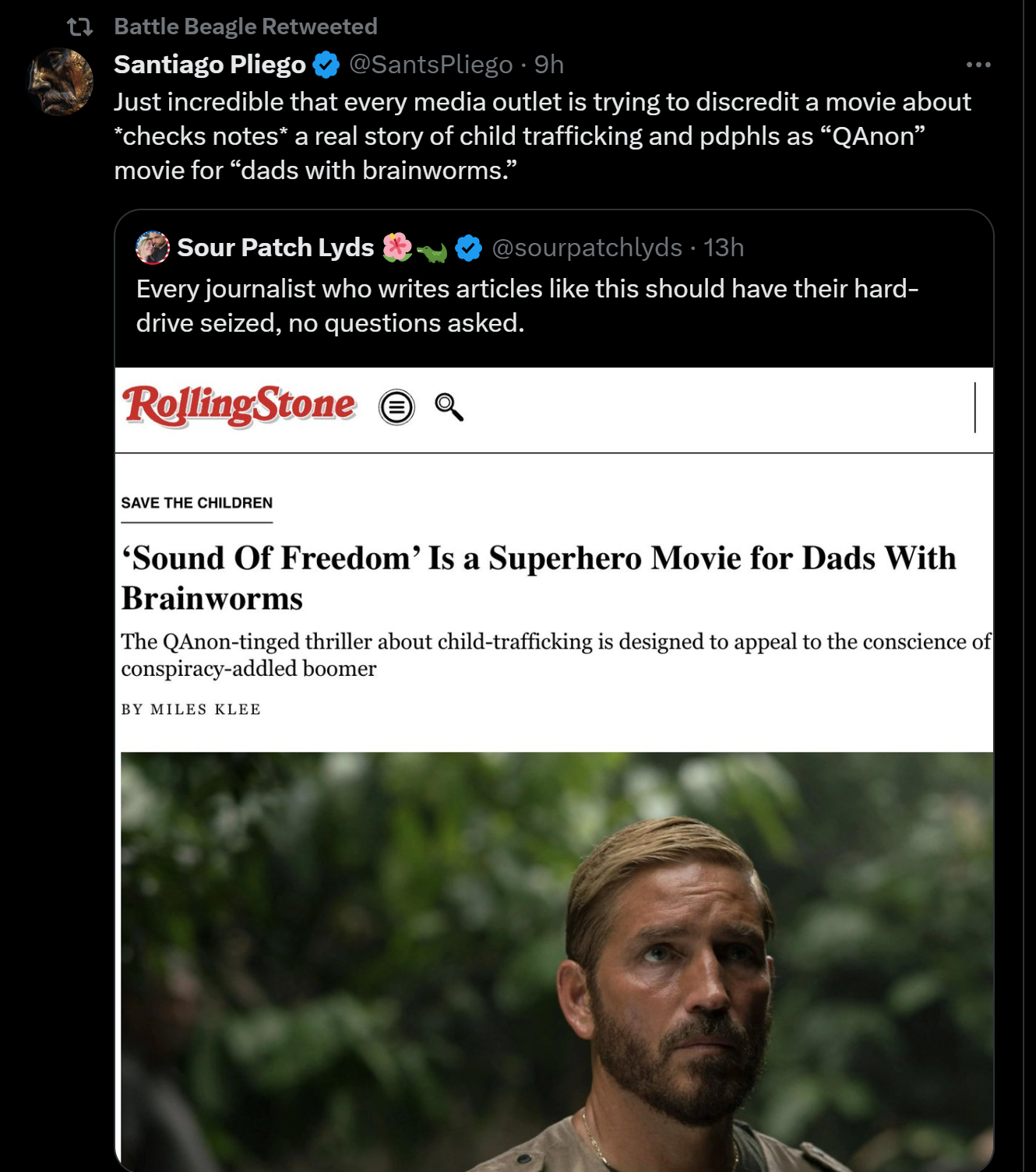Image resolution: width=1036 pixels, height=1172 pixels.
Task: Click the retweet arrows icon
Action: coord(79,27)
